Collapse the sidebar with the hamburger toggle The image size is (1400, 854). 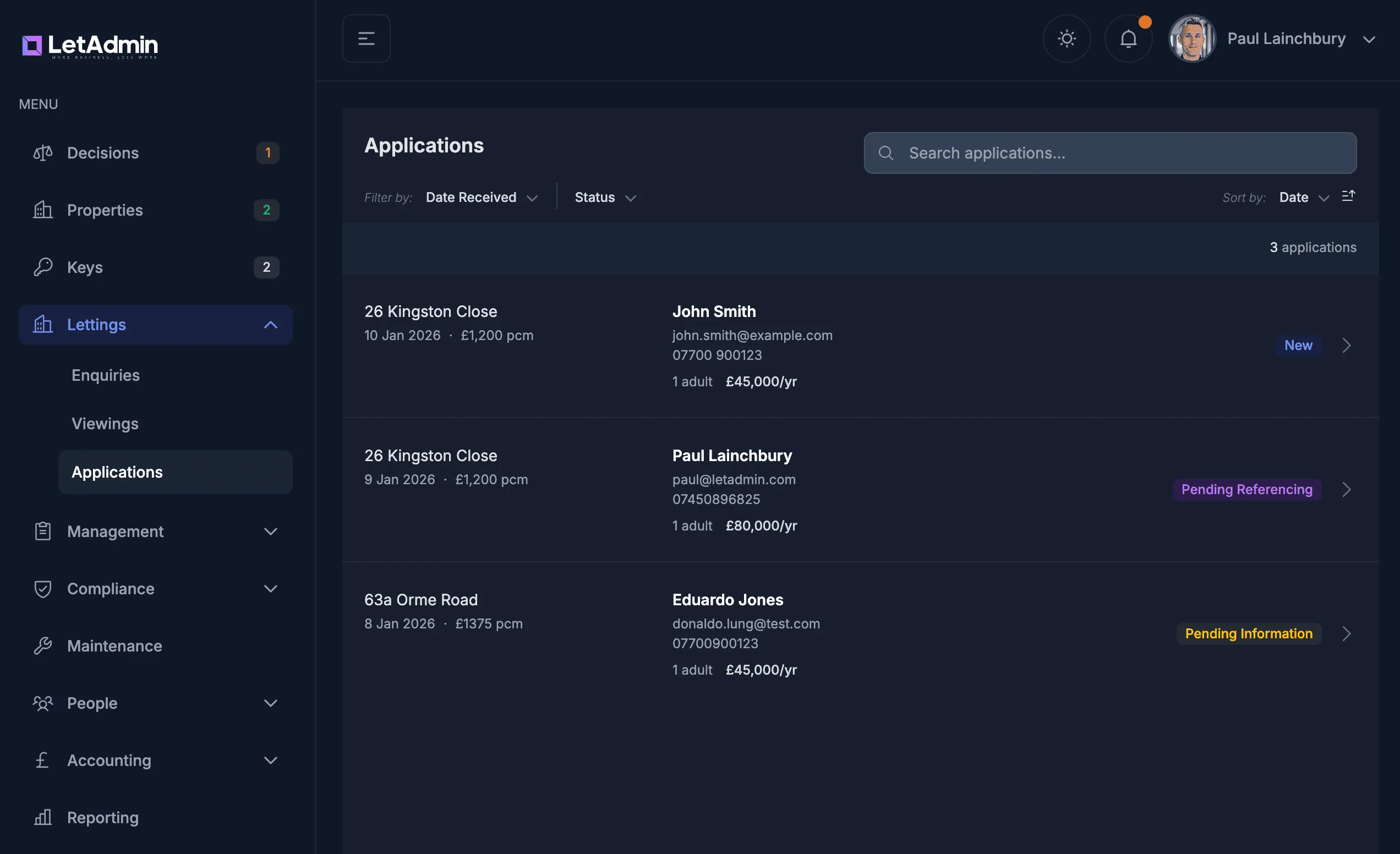click(366, 38)
